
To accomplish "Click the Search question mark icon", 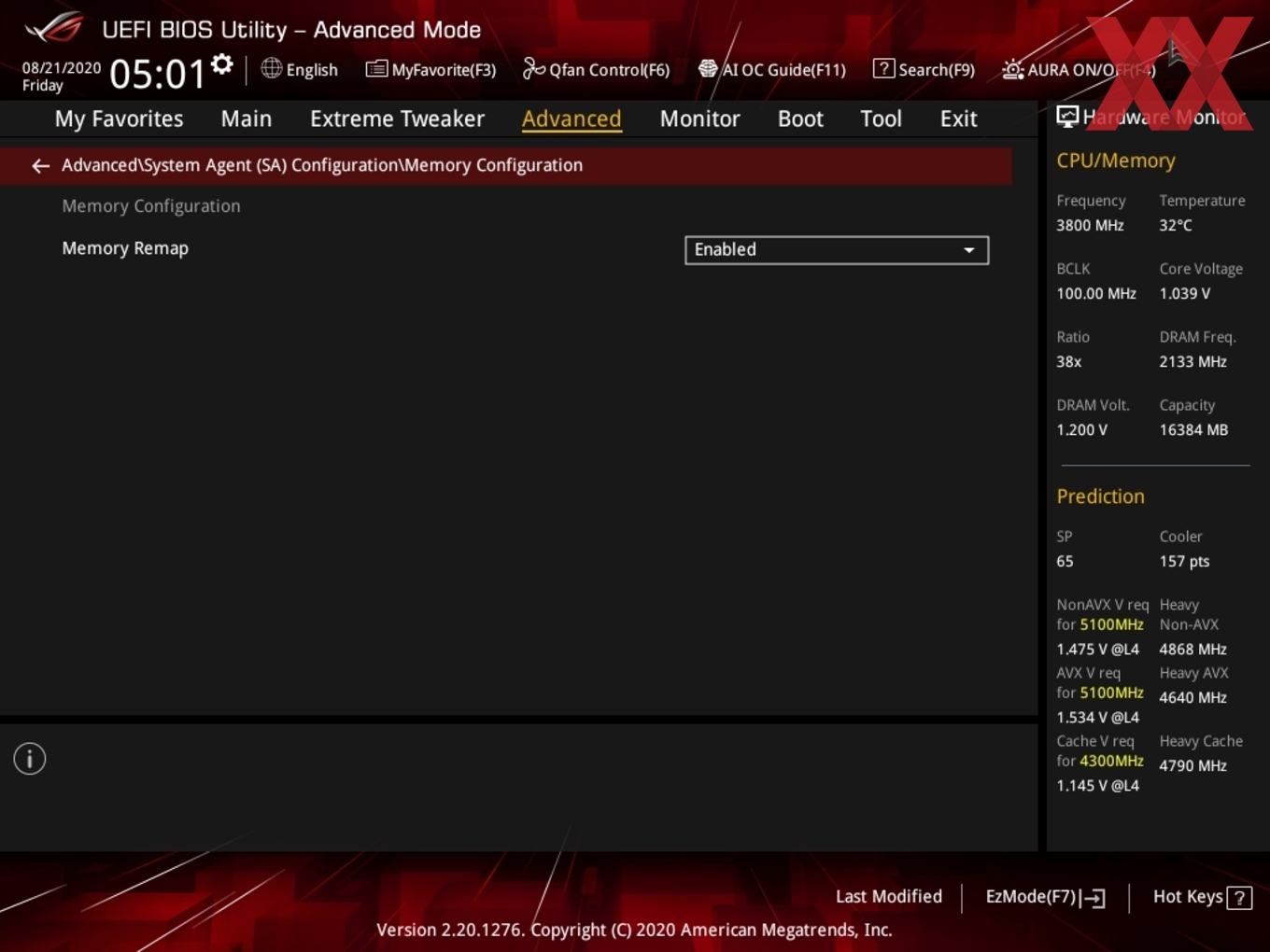I will coord(883,68).
